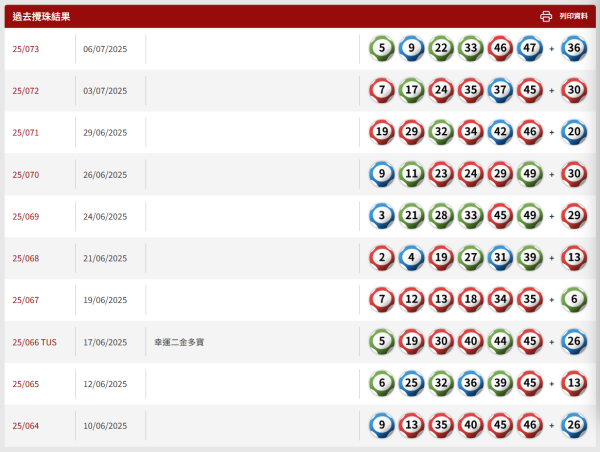
Task: Select the date 26/06/2025
Action: tap(105, 175)
